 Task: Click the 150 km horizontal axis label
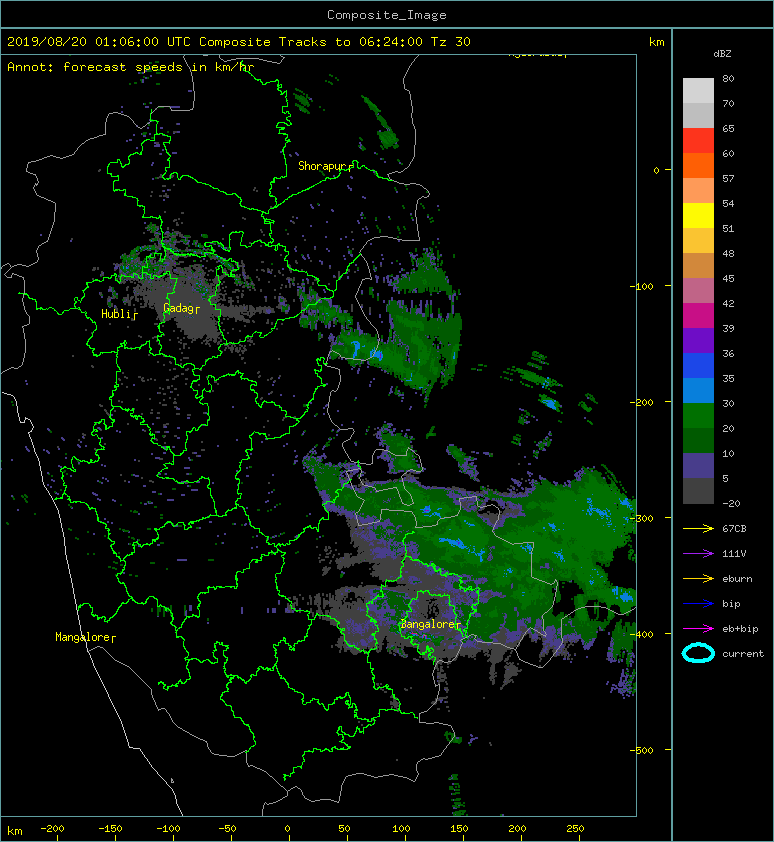[x=459, y=829]
